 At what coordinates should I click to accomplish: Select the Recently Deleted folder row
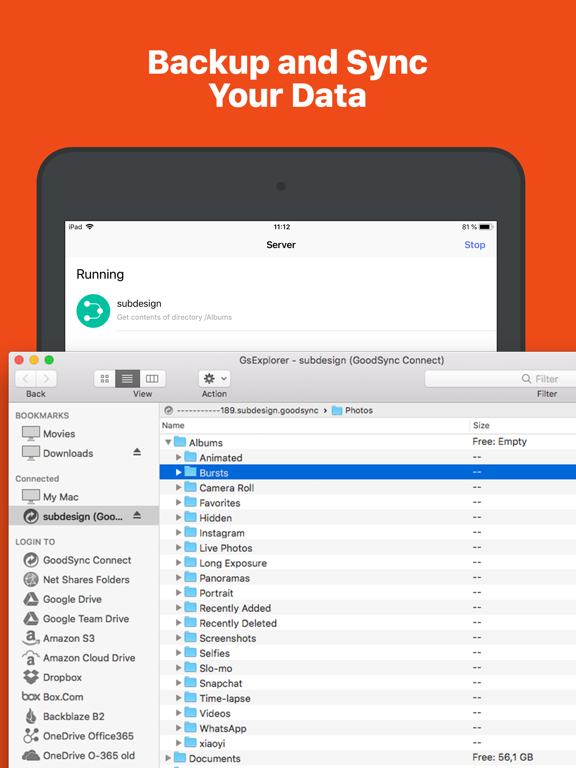tap(368, 623)
